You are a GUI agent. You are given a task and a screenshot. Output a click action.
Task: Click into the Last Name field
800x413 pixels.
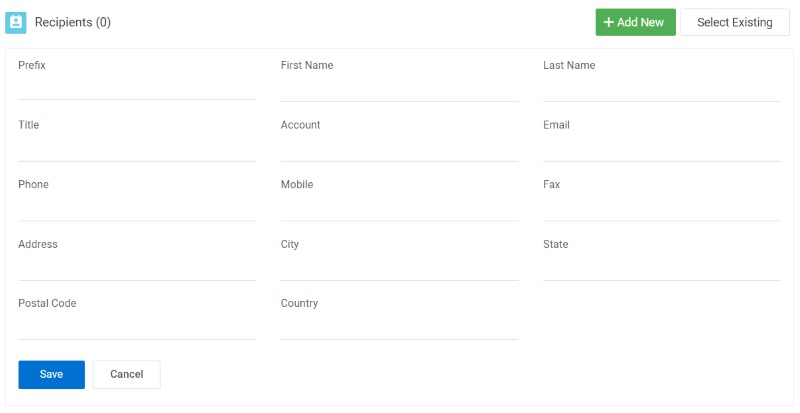[662, 89]
